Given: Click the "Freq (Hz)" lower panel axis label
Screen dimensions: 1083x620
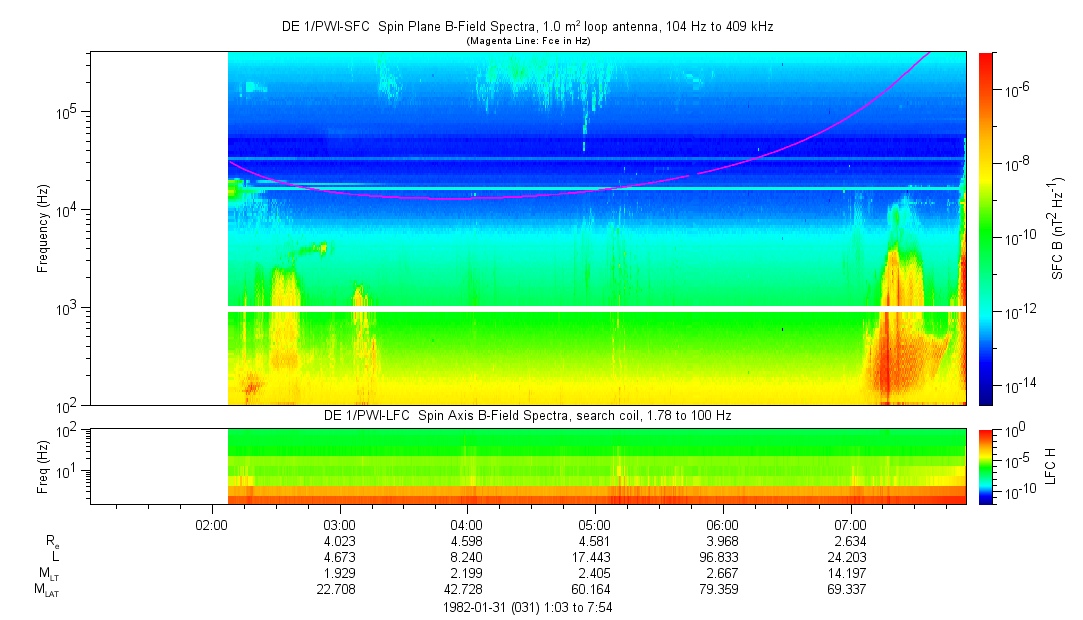Looking at the screenshot, I should click(x=43, y=465).
